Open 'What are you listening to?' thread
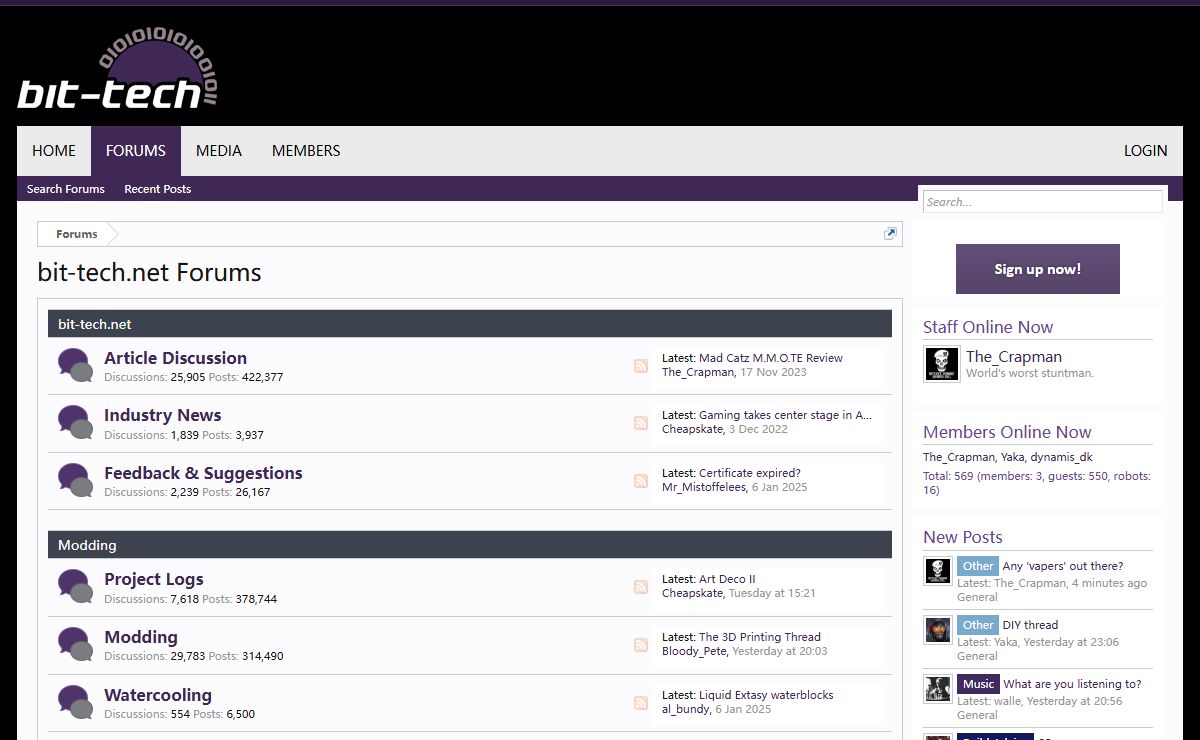 [x=1072, y=684]
